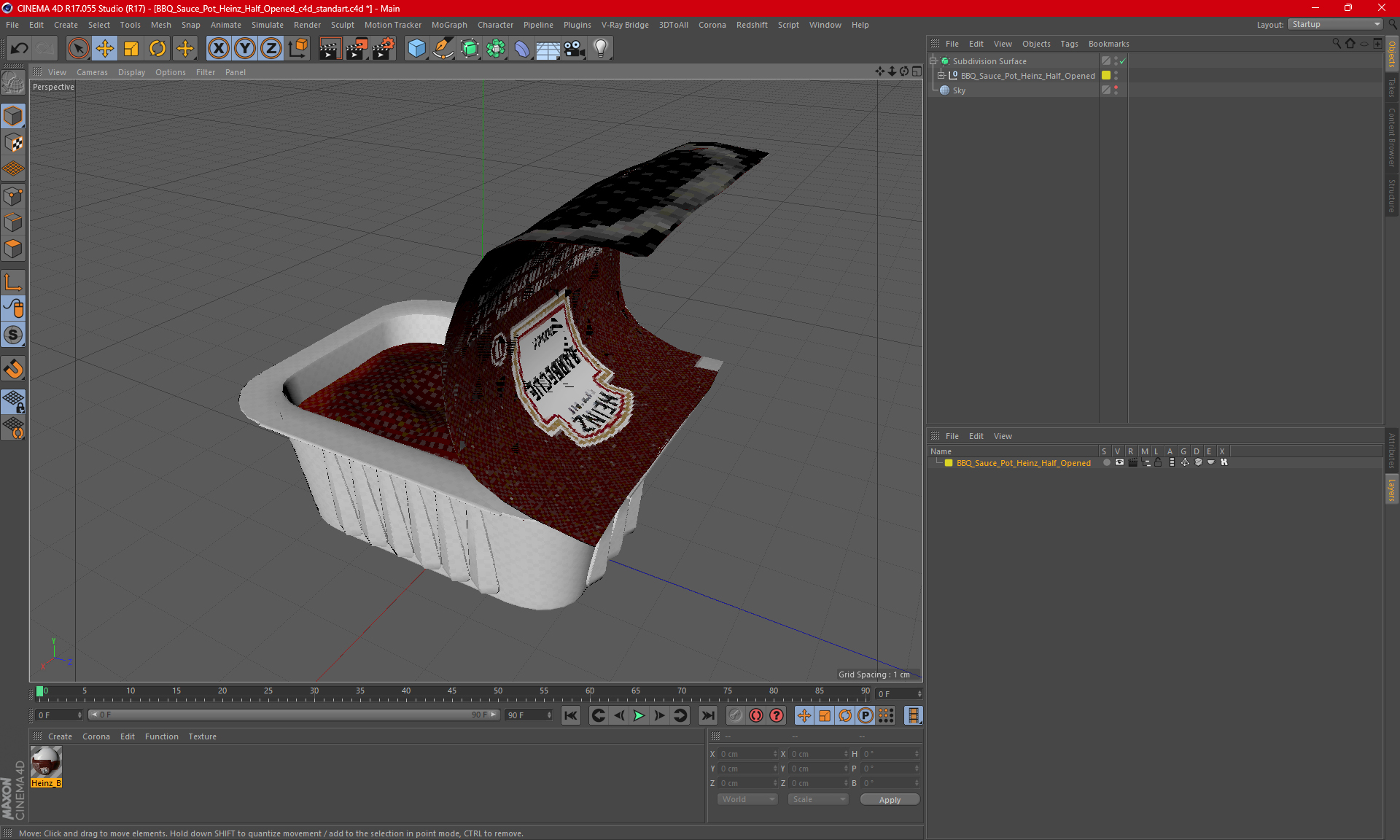Viewport: 1400px width, 840px height.
Task: Click yellow color swatch in Layers manager
Action: tap(949, 463)
